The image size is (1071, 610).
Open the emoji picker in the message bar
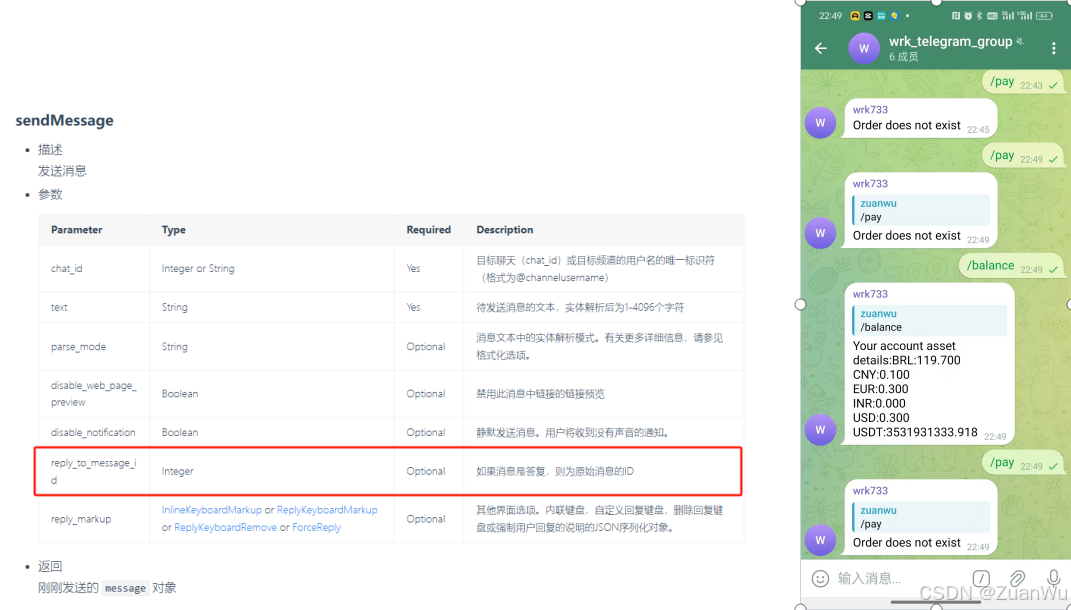pyautogui.click(x=820, y=578)
